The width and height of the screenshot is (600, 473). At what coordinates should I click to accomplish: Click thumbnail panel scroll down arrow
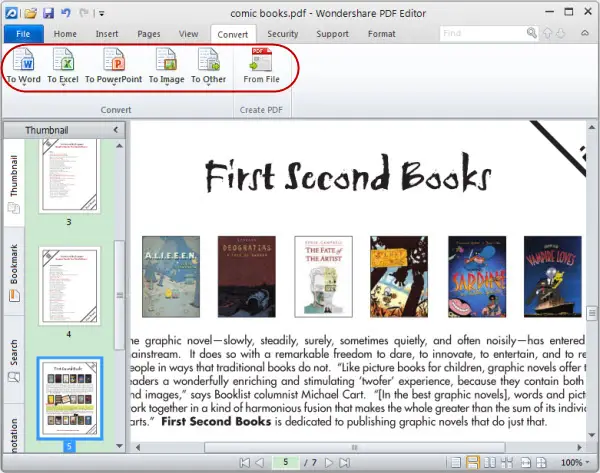click(x=120, y=446)
